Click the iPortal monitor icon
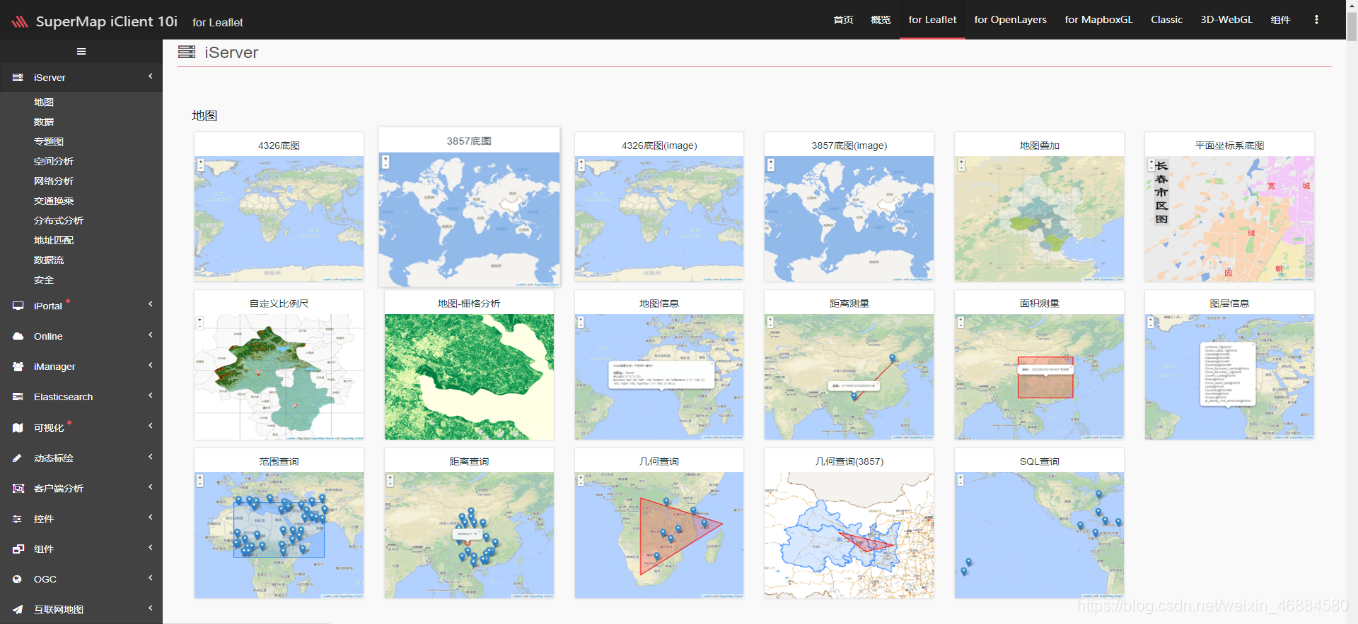1358x624 pixels. pyautogui.click(x=18, y=306)
